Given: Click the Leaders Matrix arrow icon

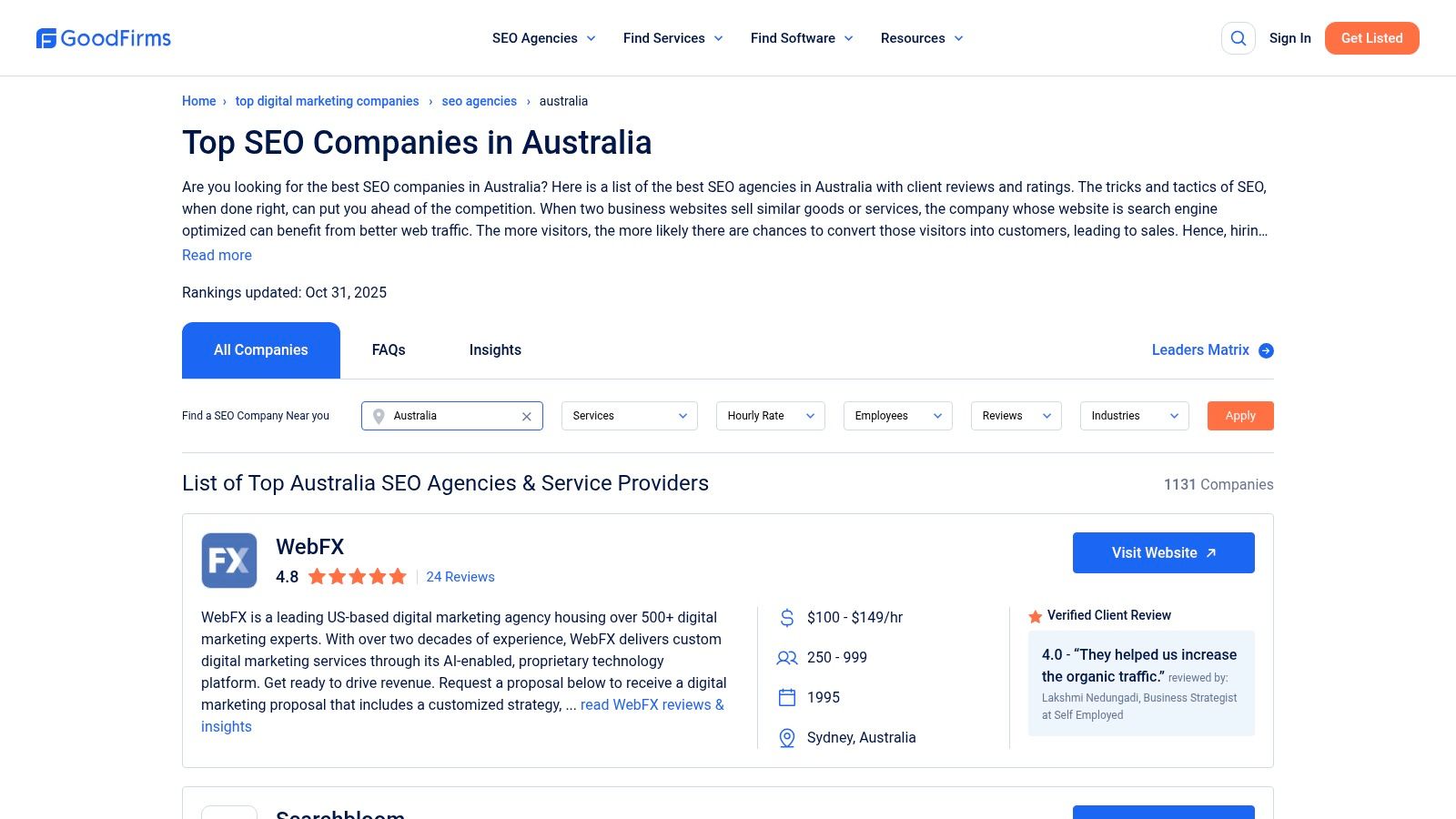Looking at the screenshot, I should tap(1265, 350).
